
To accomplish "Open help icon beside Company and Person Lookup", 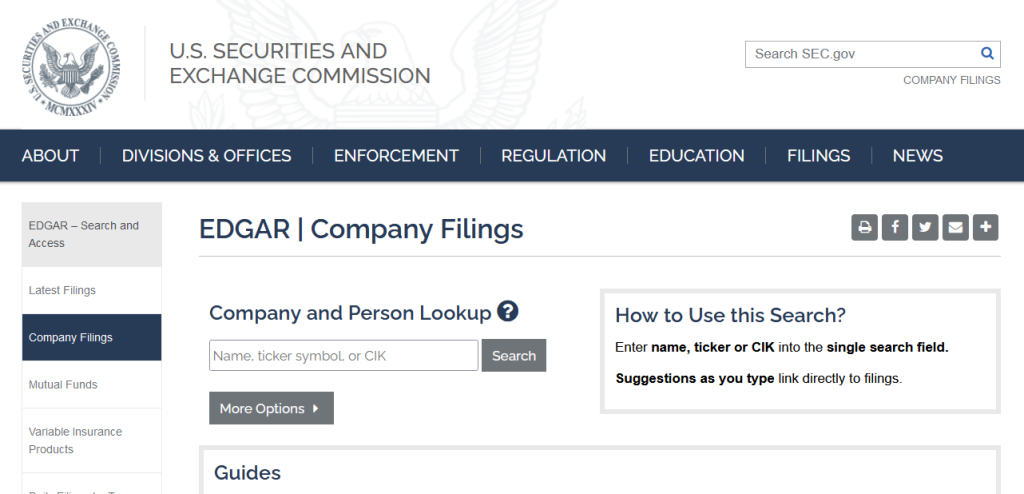I will point(507,311).
